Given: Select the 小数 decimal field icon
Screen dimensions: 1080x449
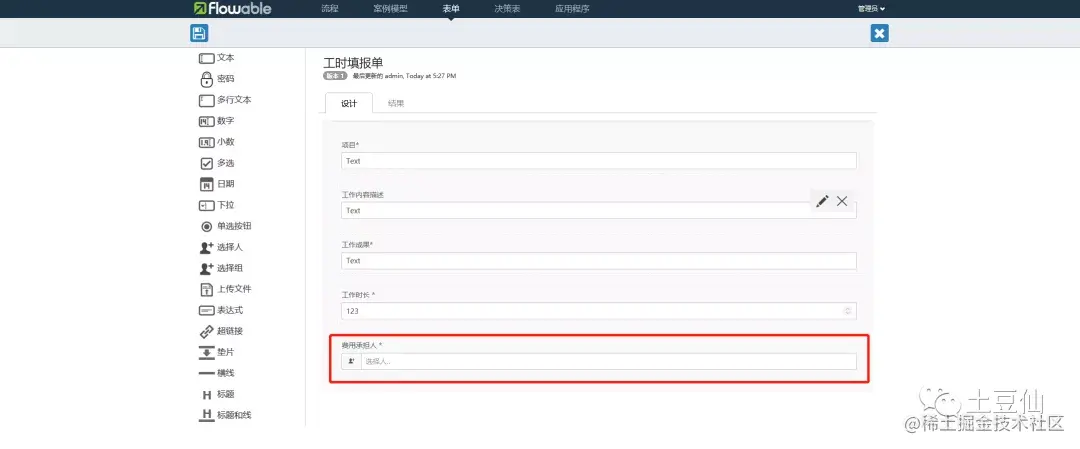Looking at the screenshot, I should 207,143.
